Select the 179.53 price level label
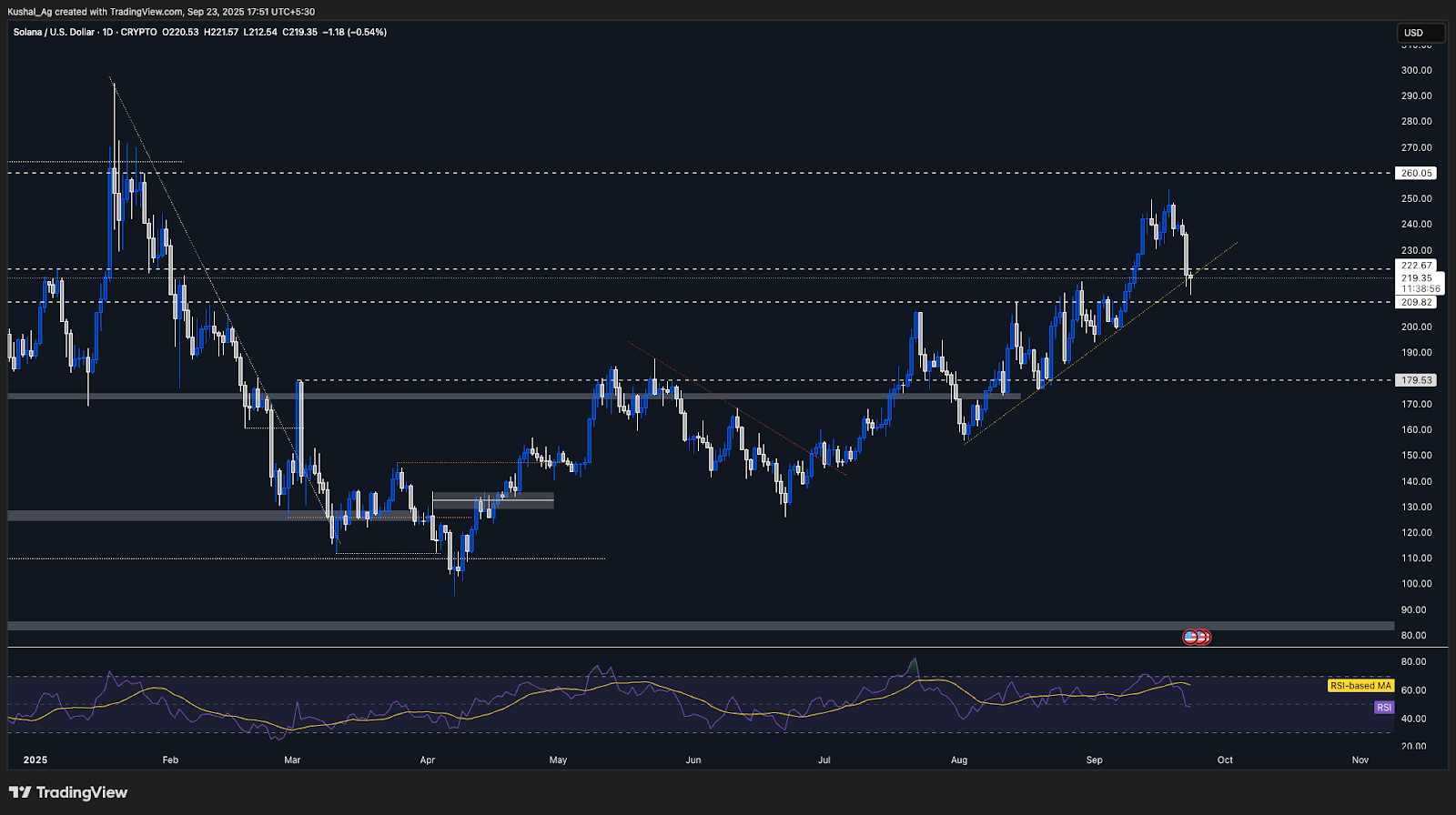 coord(1416,380)
